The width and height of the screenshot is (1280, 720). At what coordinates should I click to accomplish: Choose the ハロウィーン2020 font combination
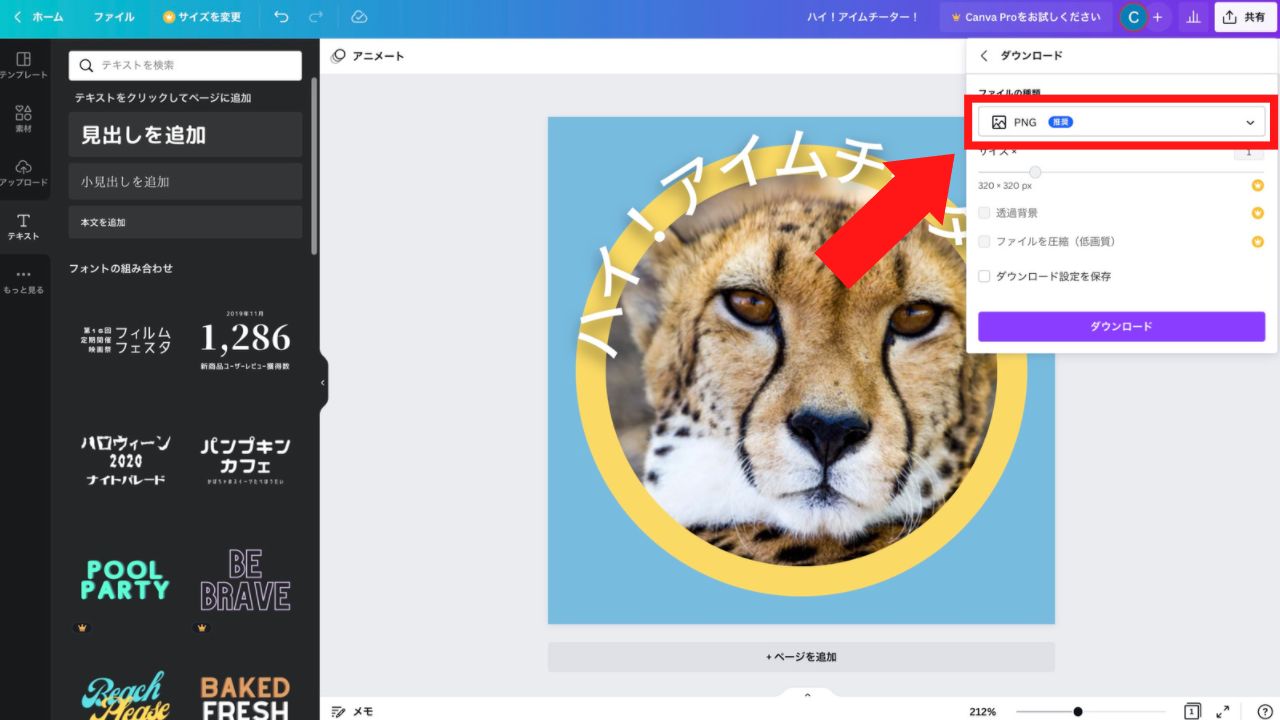(x=126, y=460)
